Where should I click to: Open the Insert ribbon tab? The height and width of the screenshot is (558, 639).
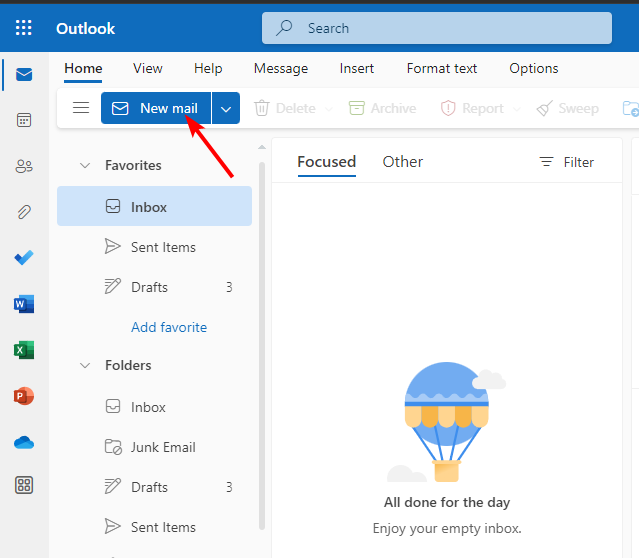click(357, 68)
